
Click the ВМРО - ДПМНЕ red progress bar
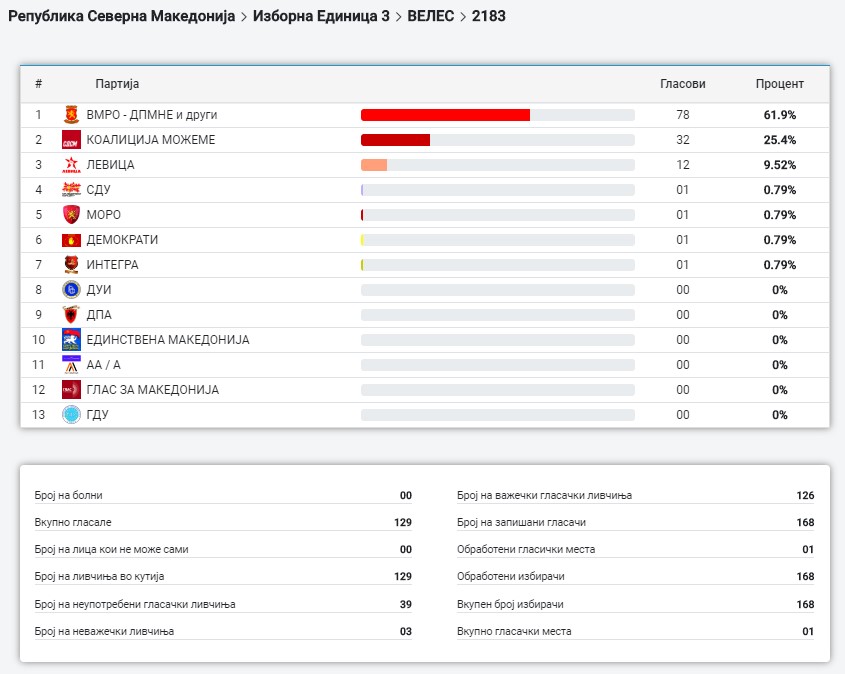[x=445, y=115]
